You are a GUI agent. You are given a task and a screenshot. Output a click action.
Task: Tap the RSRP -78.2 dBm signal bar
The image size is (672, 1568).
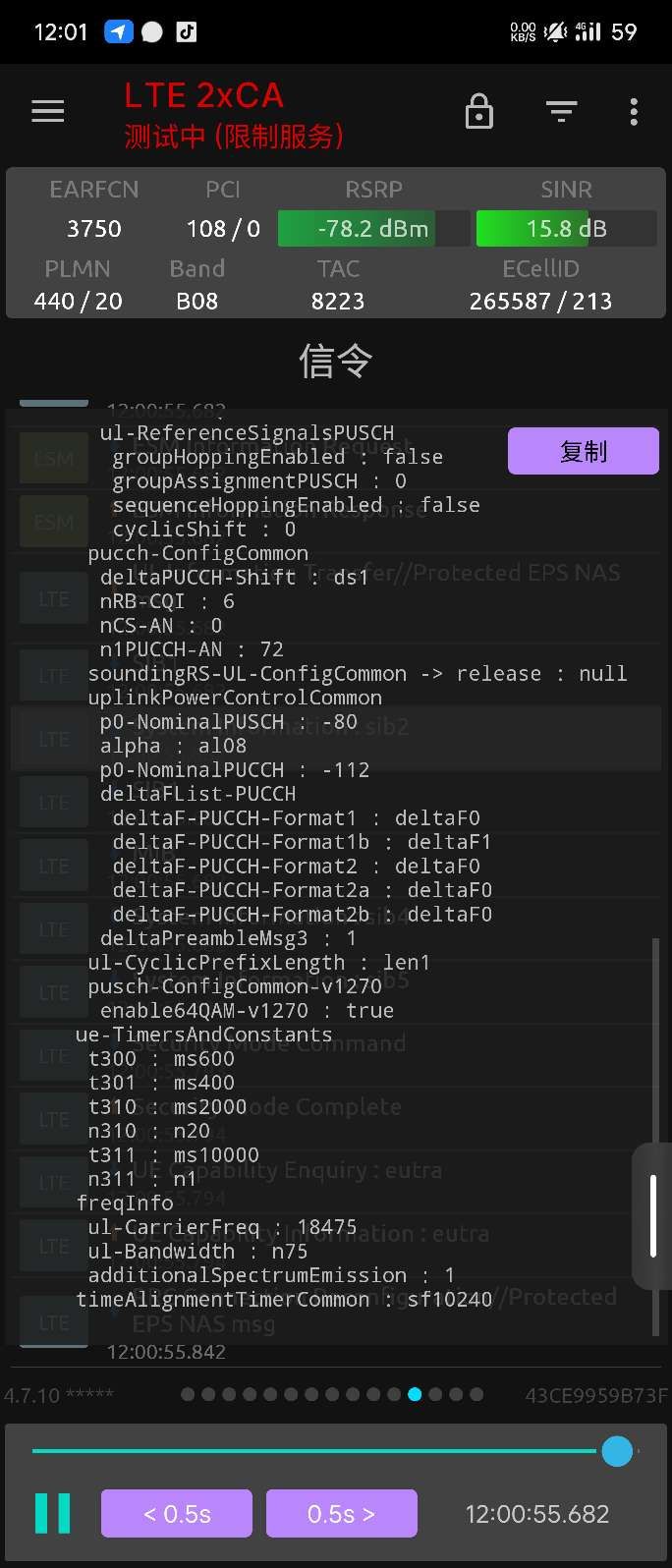(x=373, y=229)
